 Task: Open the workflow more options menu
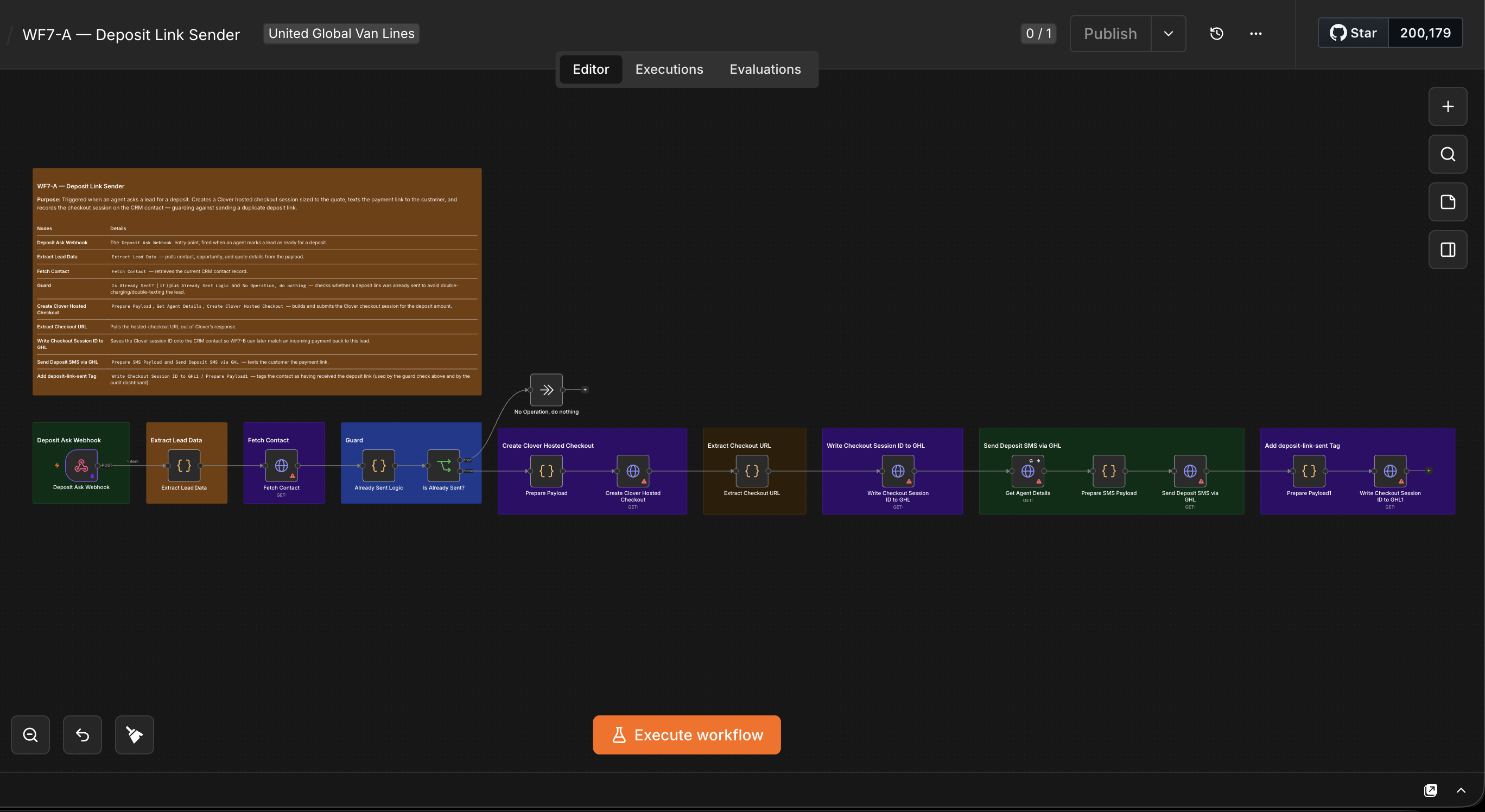click(1255, 34)
